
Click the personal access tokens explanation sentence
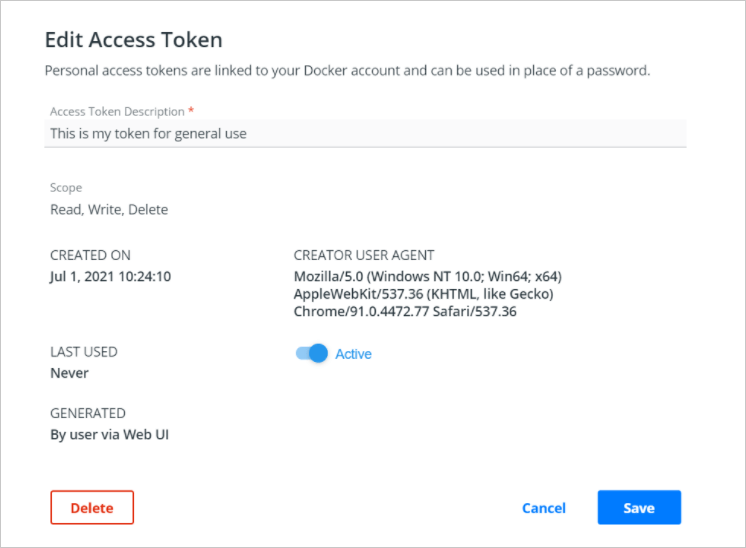(x=347, y=71)
